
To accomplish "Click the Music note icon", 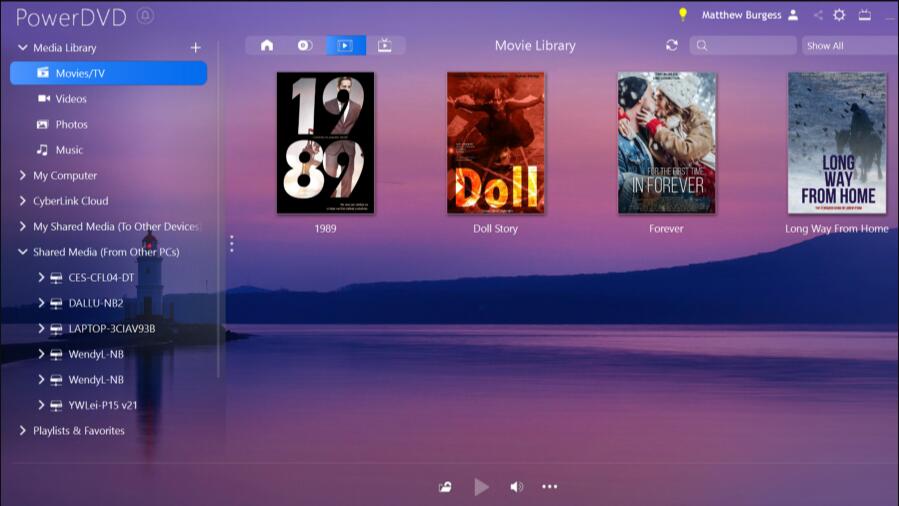I will point(42,150).
